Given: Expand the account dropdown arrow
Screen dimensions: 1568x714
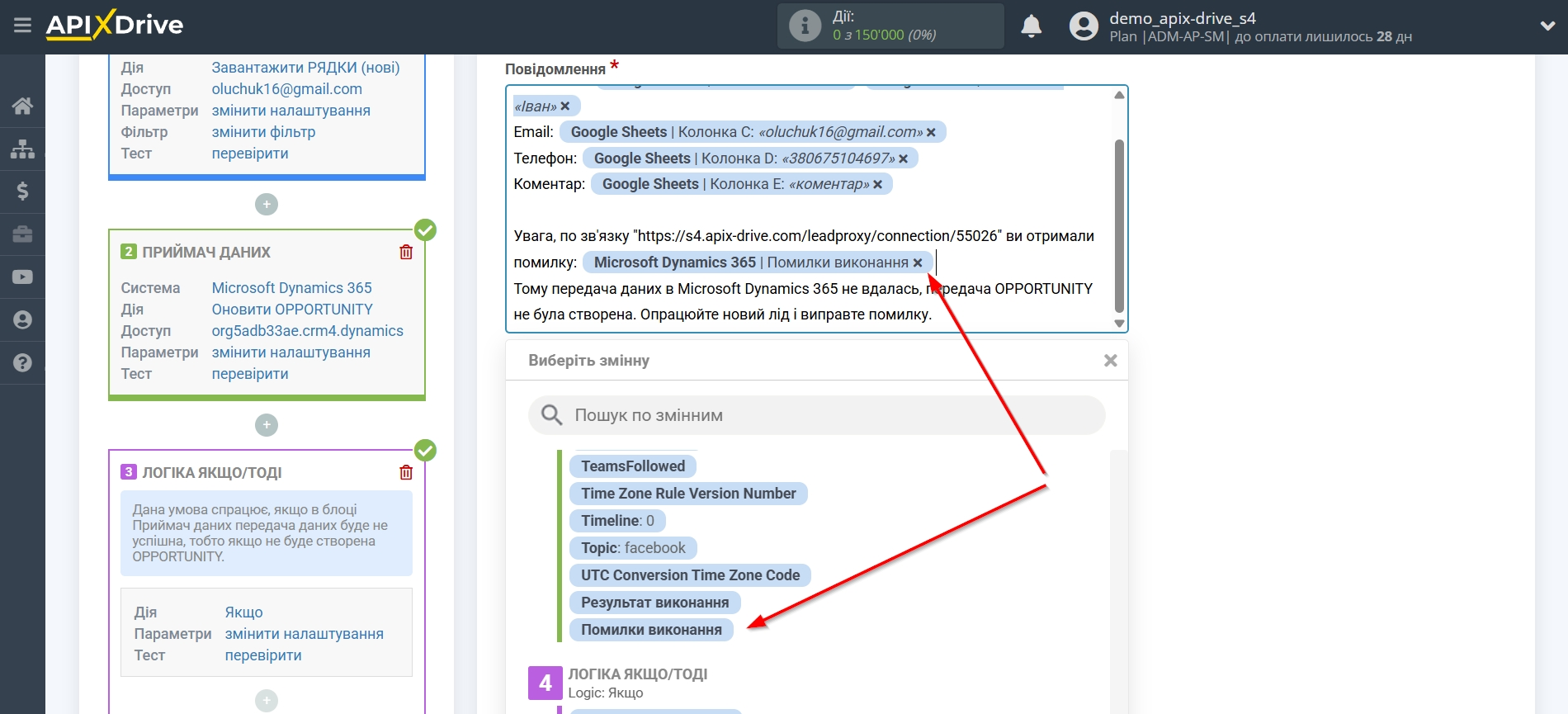Looking at the screenshot, I should tap(1547, 26).
